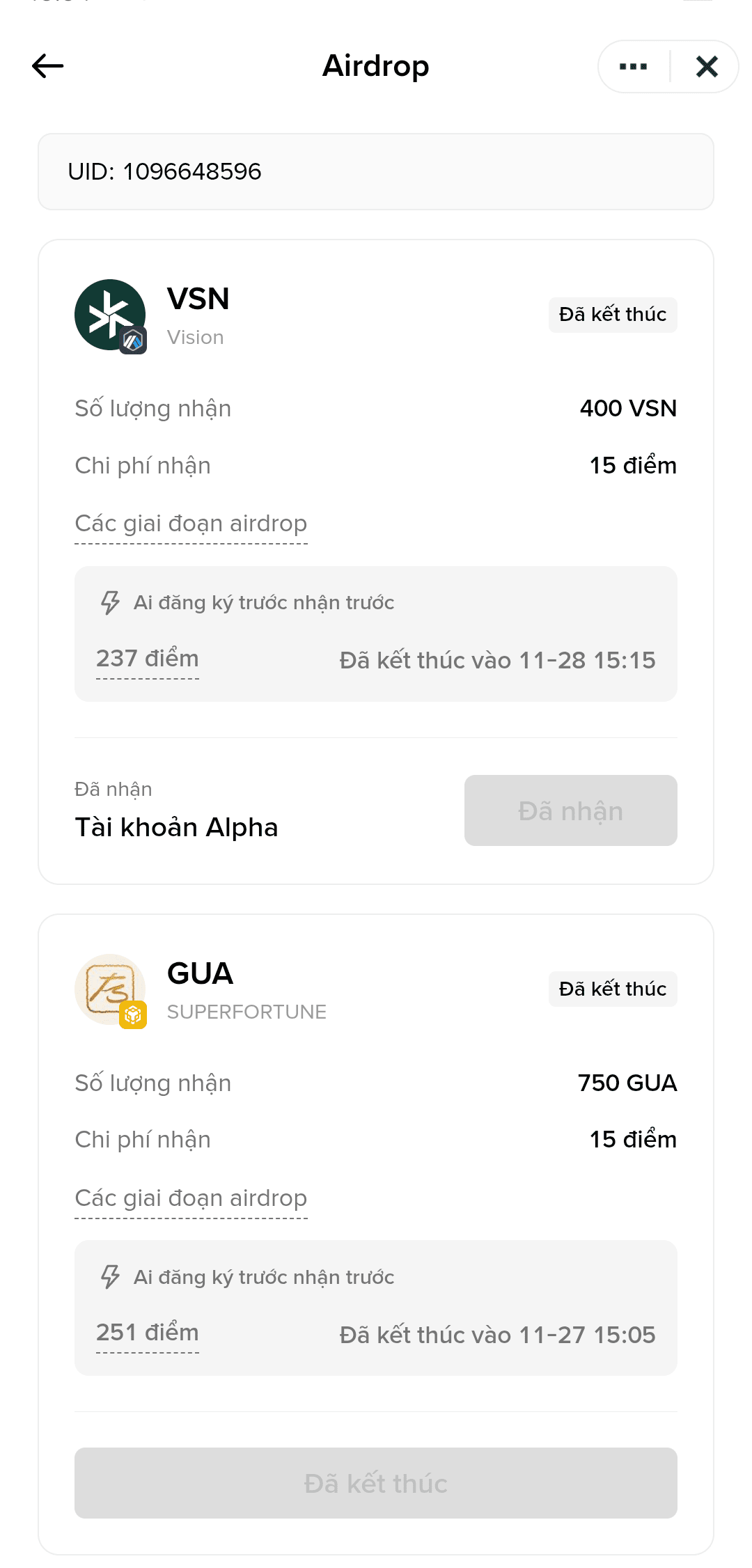Image resolution: width=752 pixels, height=1568 pixels.
Task: Tap the Arbitrum chain badge on VSN logo
Action: point(133,340)
